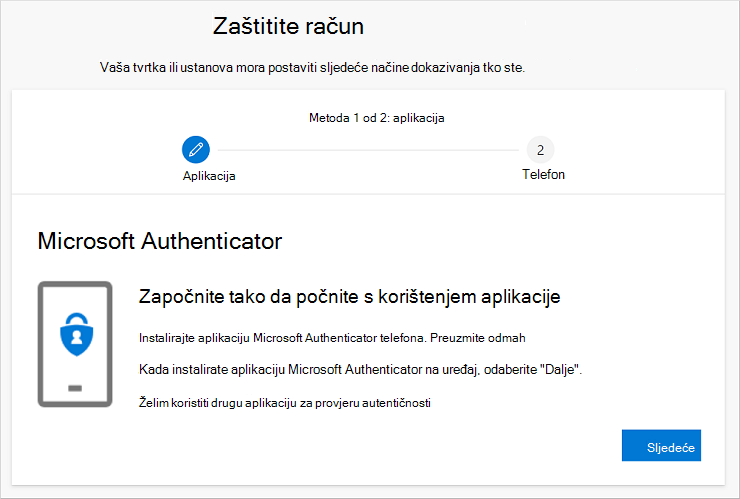
Task: Click the Metoda 1 od 2: aplikacija text
Action: pos(377,118)
